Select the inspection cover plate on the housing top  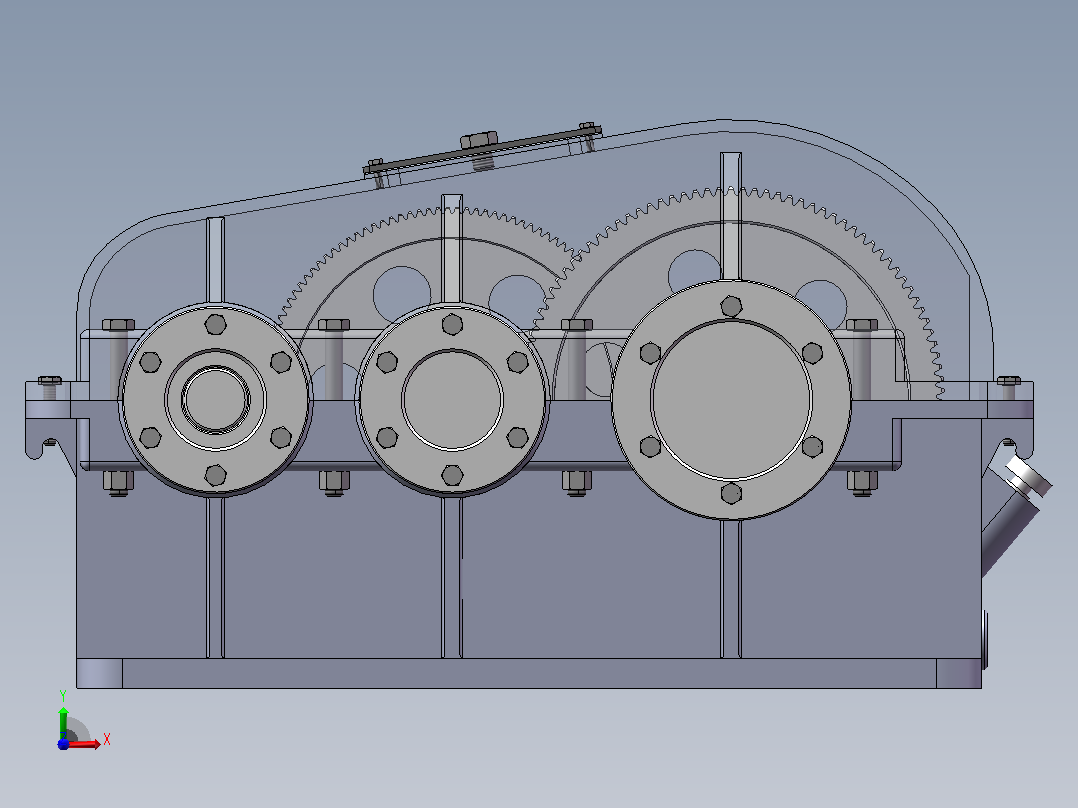[x=483, y=149]
